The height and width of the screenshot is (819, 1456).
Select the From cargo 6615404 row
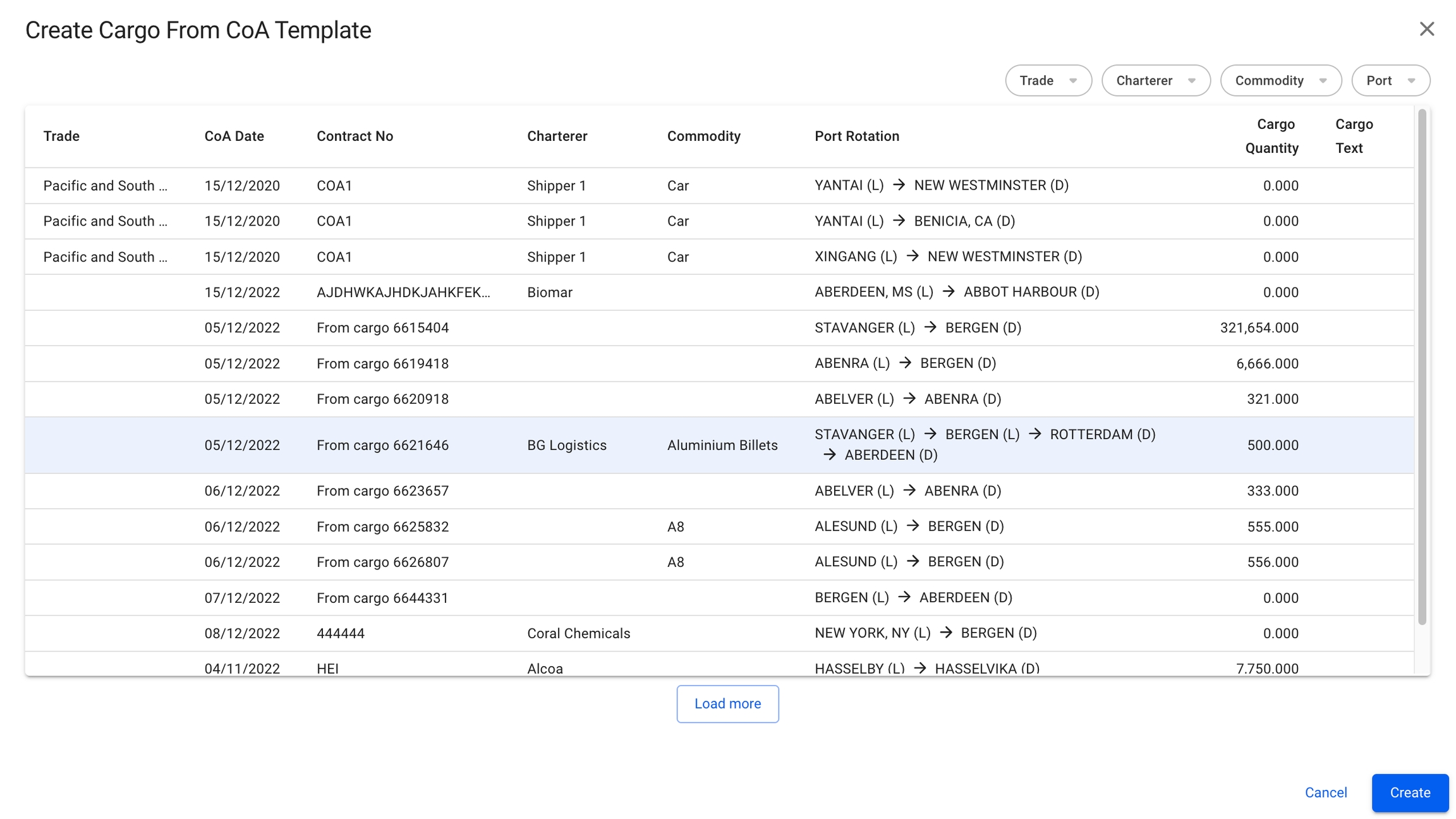tap(382, 327)
